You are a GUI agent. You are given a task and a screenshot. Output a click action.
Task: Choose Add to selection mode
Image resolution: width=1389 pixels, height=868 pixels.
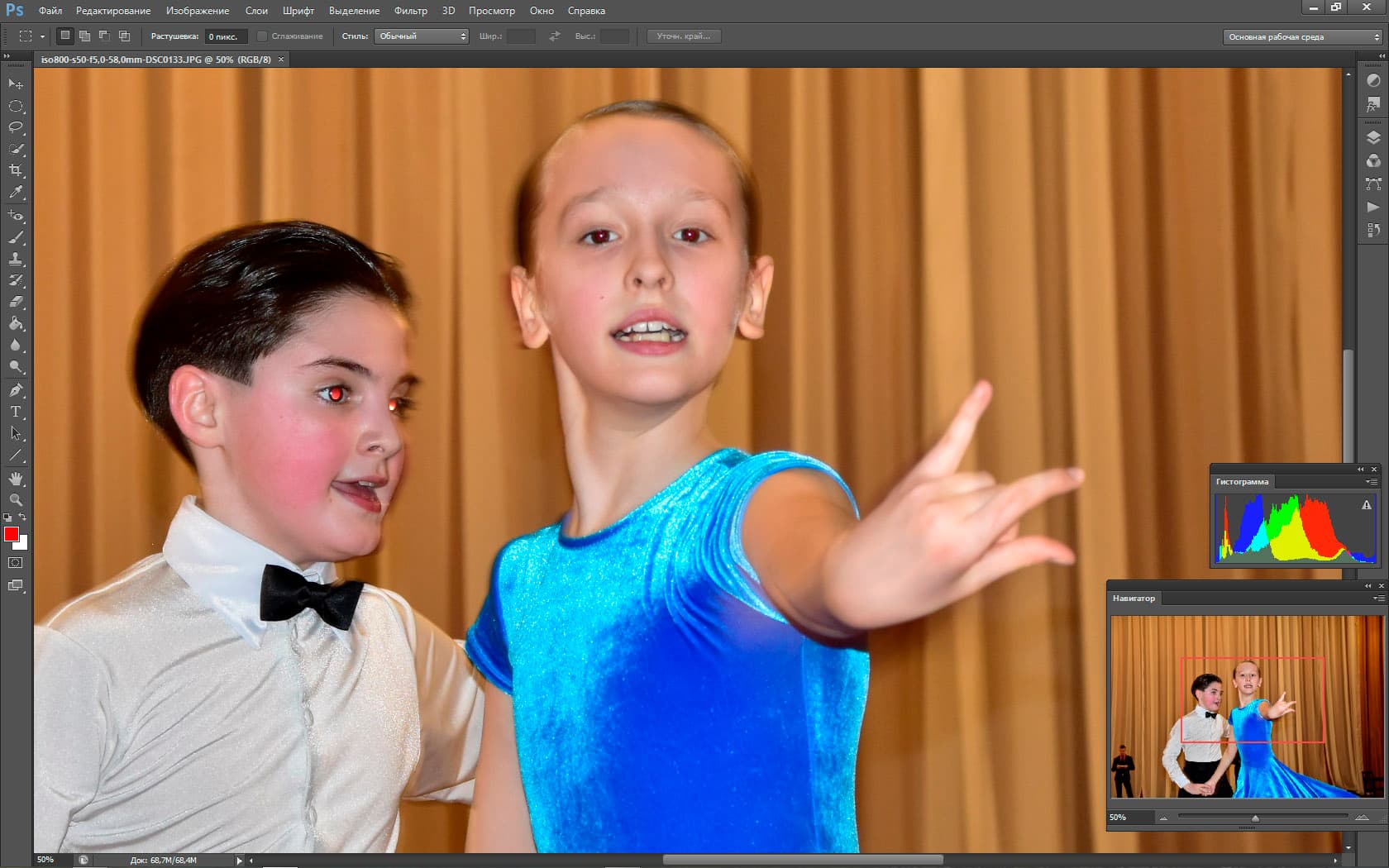pyautogui.click(x=84, y=36)
